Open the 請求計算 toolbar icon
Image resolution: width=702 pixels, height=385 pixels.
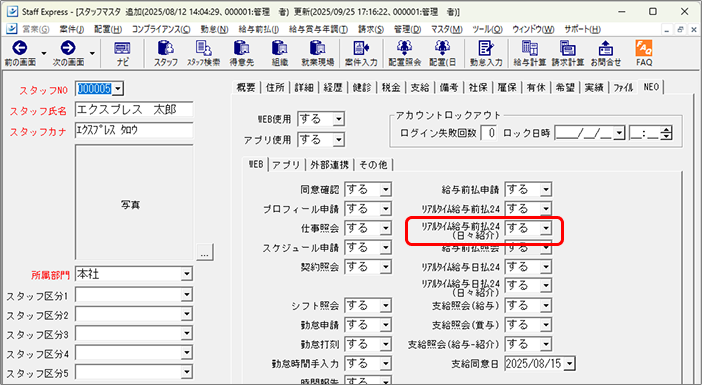pyautogui.click(x=568, y=53)
